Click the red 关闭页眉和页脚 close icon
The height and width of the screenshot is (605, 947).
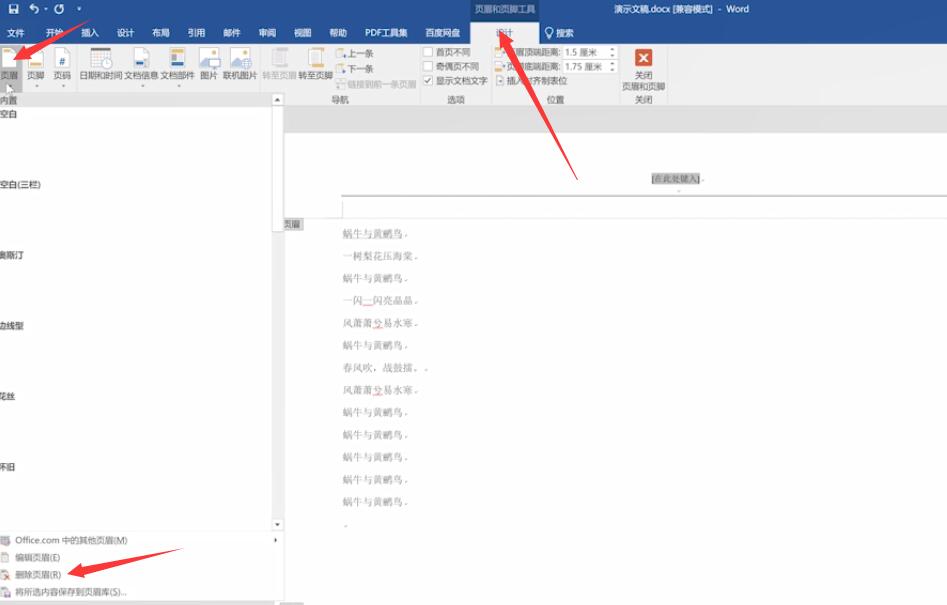[x=643, y=57]
